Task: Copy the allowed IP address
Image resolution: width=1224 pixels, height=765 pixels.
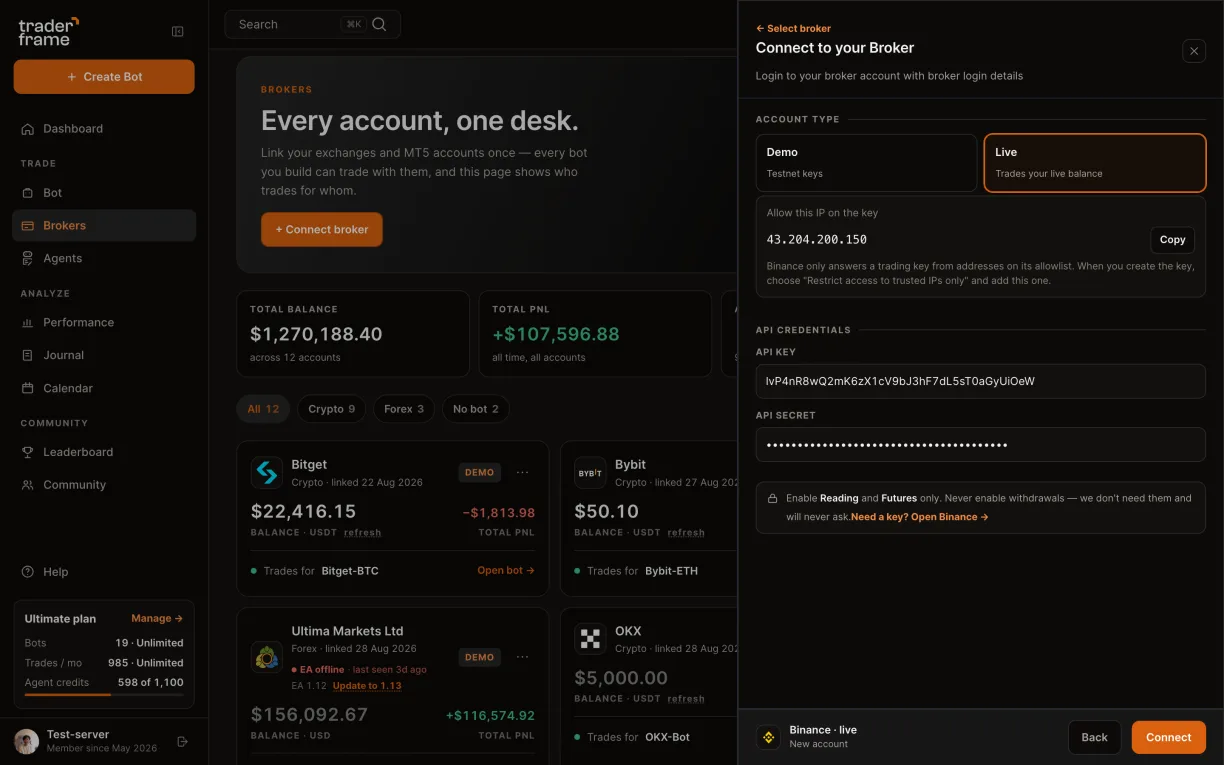Action: 1172,240
